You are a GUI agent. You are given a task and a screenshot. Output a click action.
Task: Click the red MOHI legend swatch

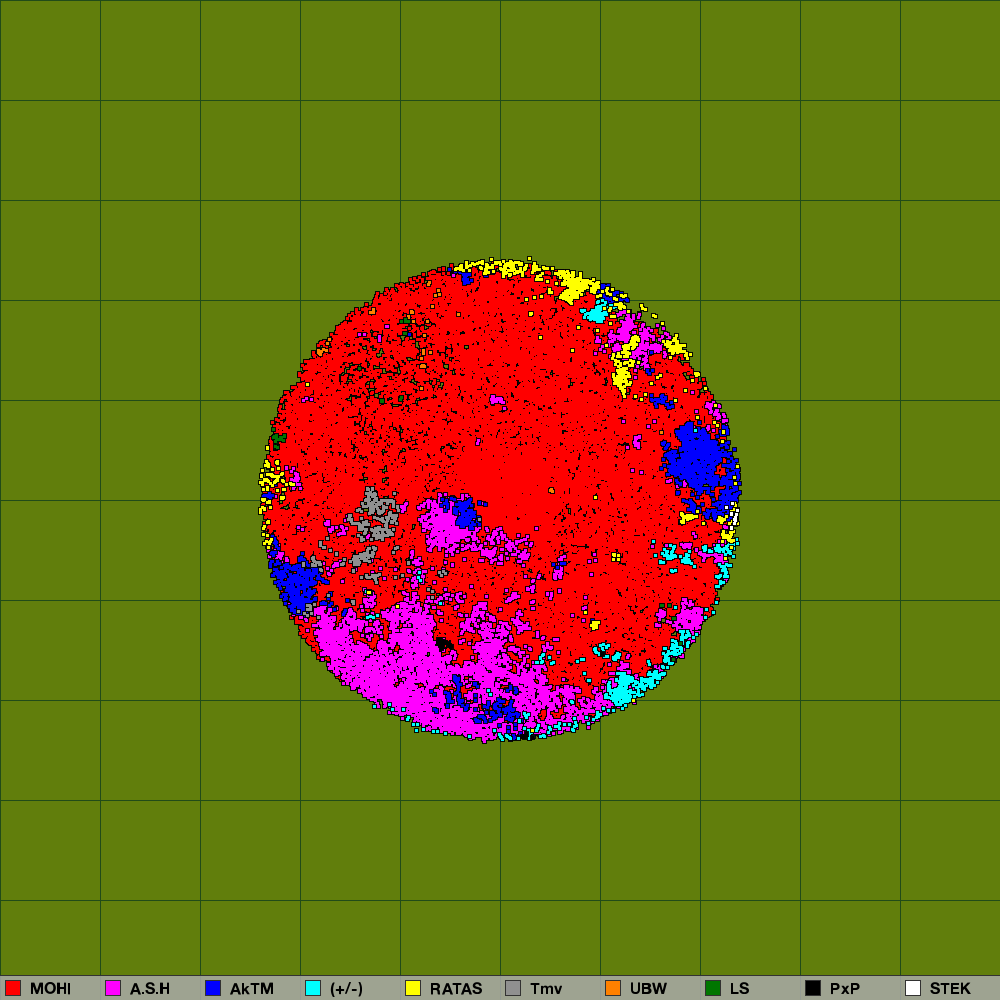pyautogui.click(x=13, y=988)
